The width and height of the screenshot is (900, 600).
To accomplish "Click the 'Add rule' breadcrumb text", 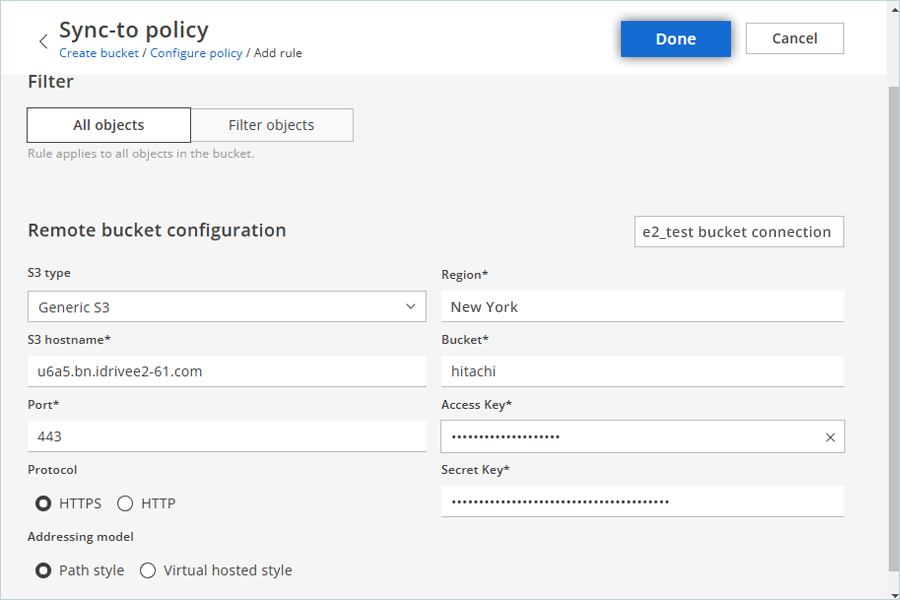I will 278,53.
